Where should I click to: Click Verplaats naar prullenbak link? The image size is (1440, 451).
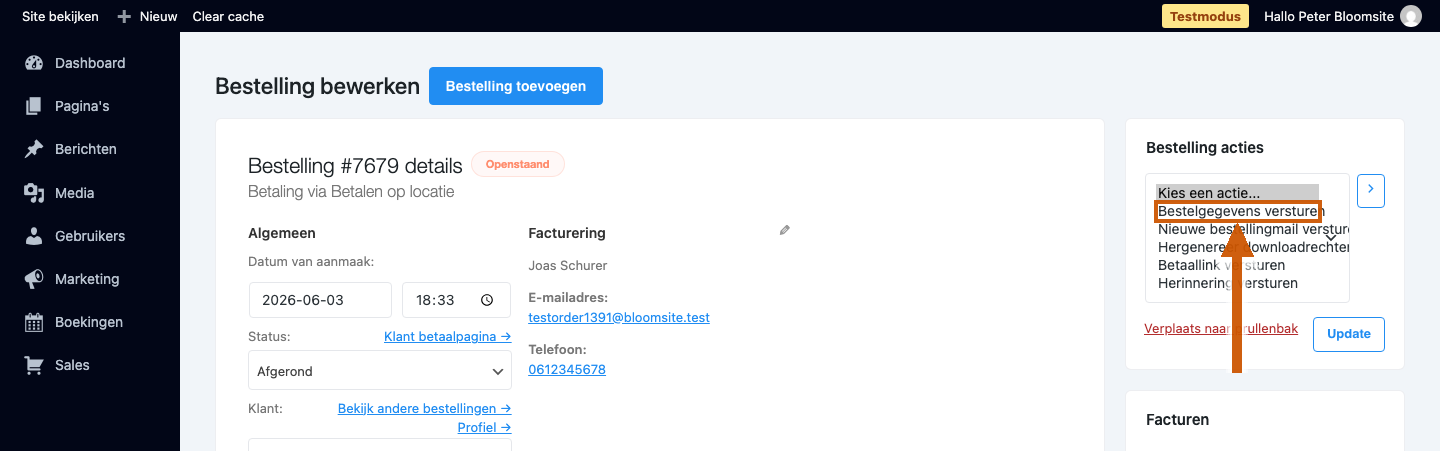1221,328
